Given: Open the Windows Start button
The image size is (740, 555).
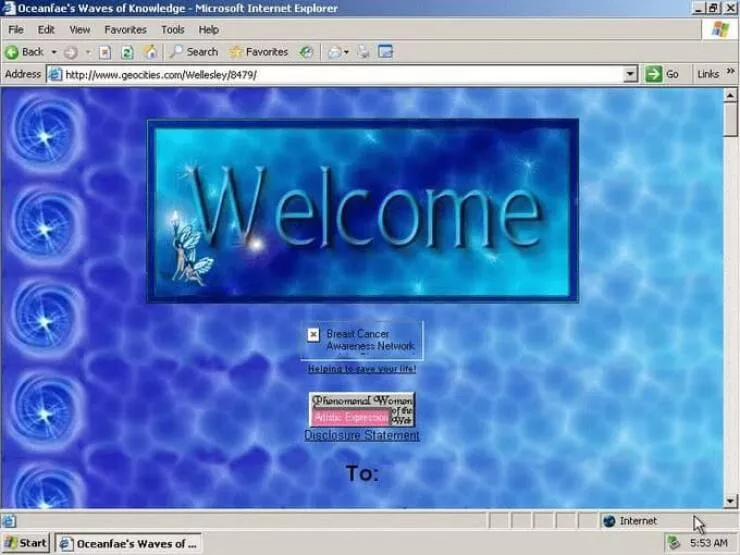Looking at the screenshot, I should 25,543.
